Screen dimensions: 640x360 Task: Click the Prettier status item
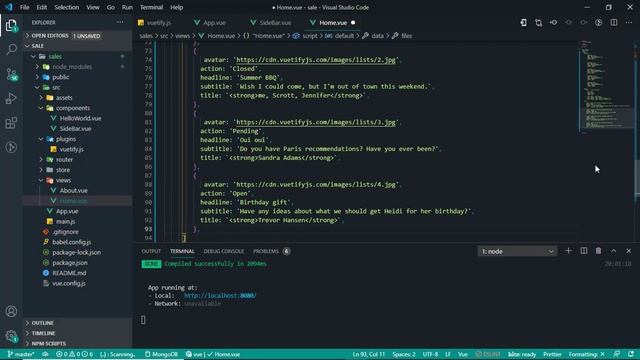pyautogui.click(x=552, y=354)
